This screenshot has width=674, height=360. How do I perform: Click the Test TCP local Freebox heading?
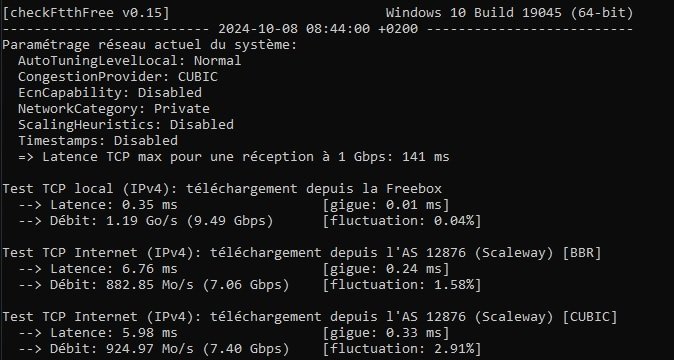[222, 189]
